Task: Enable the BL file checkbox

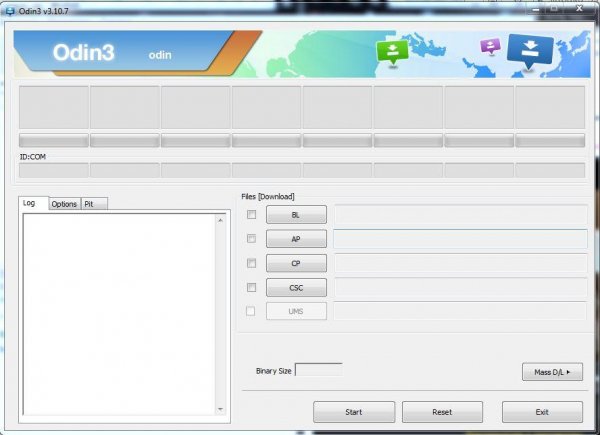Action: point(251,215)
